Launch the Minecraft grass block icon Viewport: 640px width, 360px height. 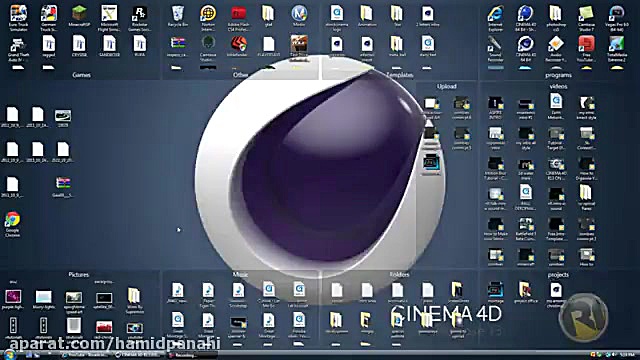[79, 16]
